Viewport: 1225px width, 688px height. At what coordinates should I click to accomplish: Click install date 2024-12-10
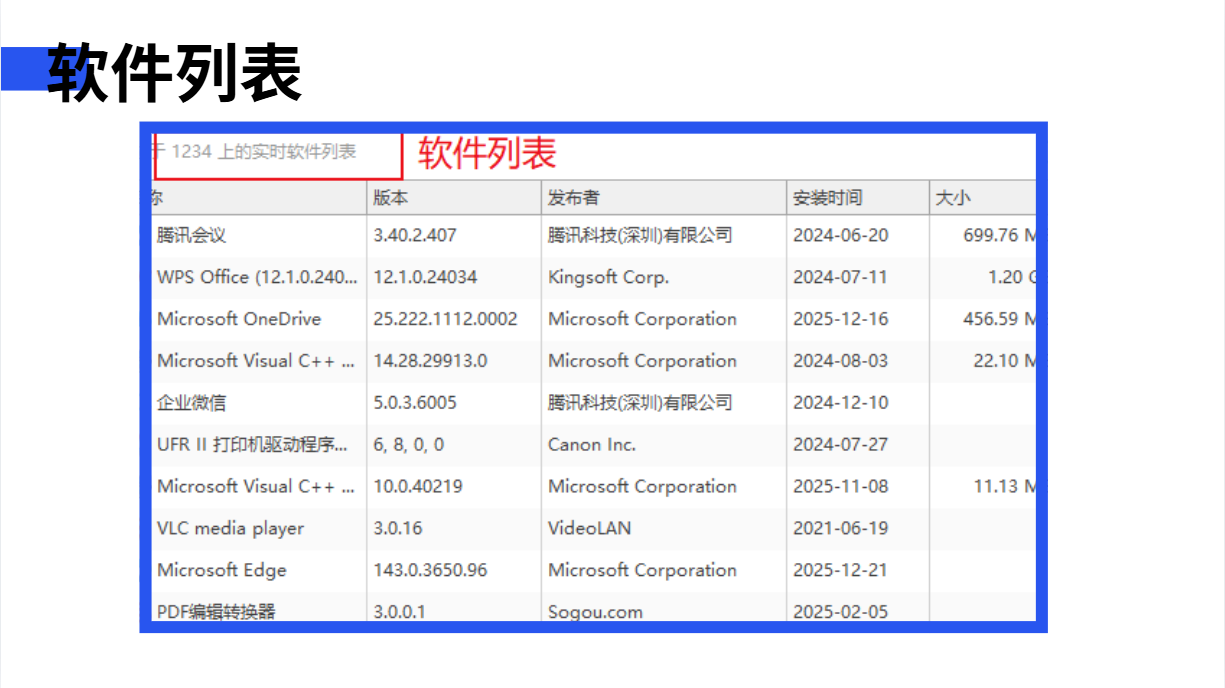(841, 403)
